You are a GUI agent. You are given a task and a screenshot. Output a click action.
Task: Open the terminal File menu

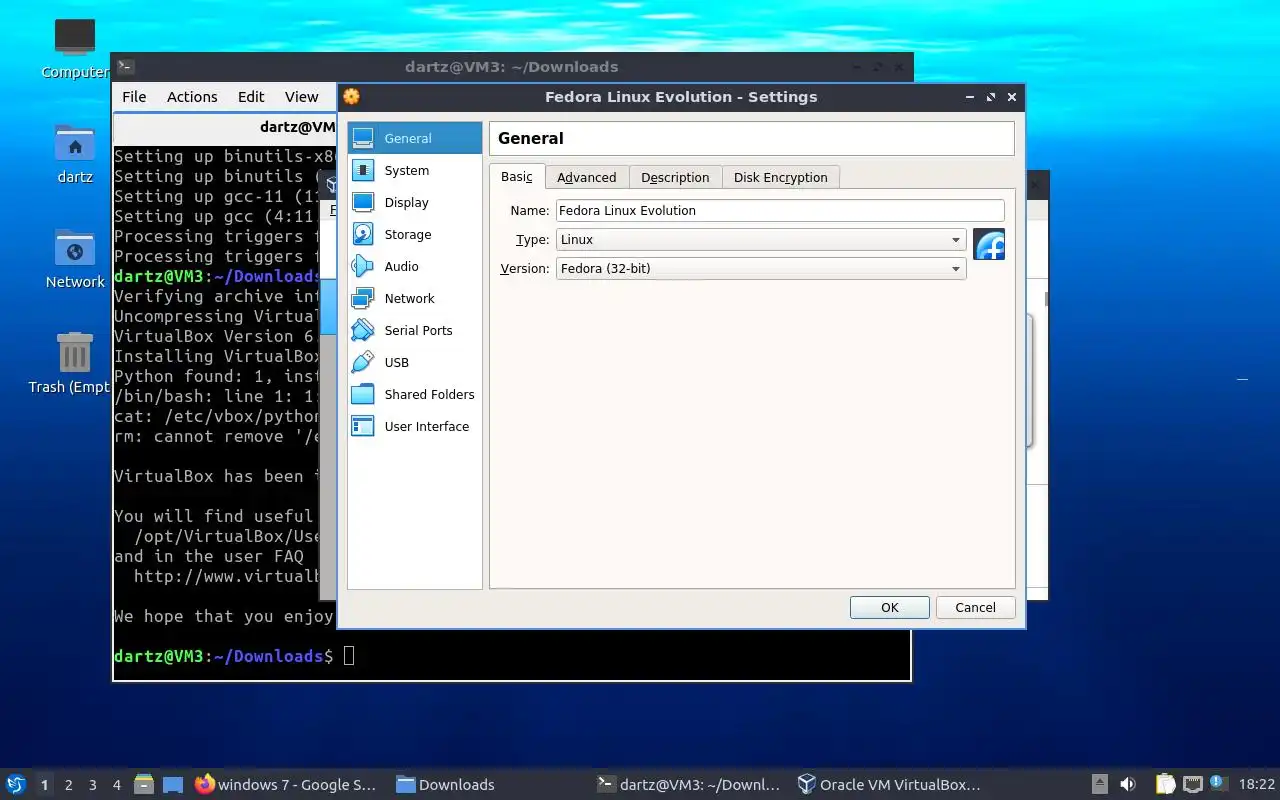coord(134,97)
